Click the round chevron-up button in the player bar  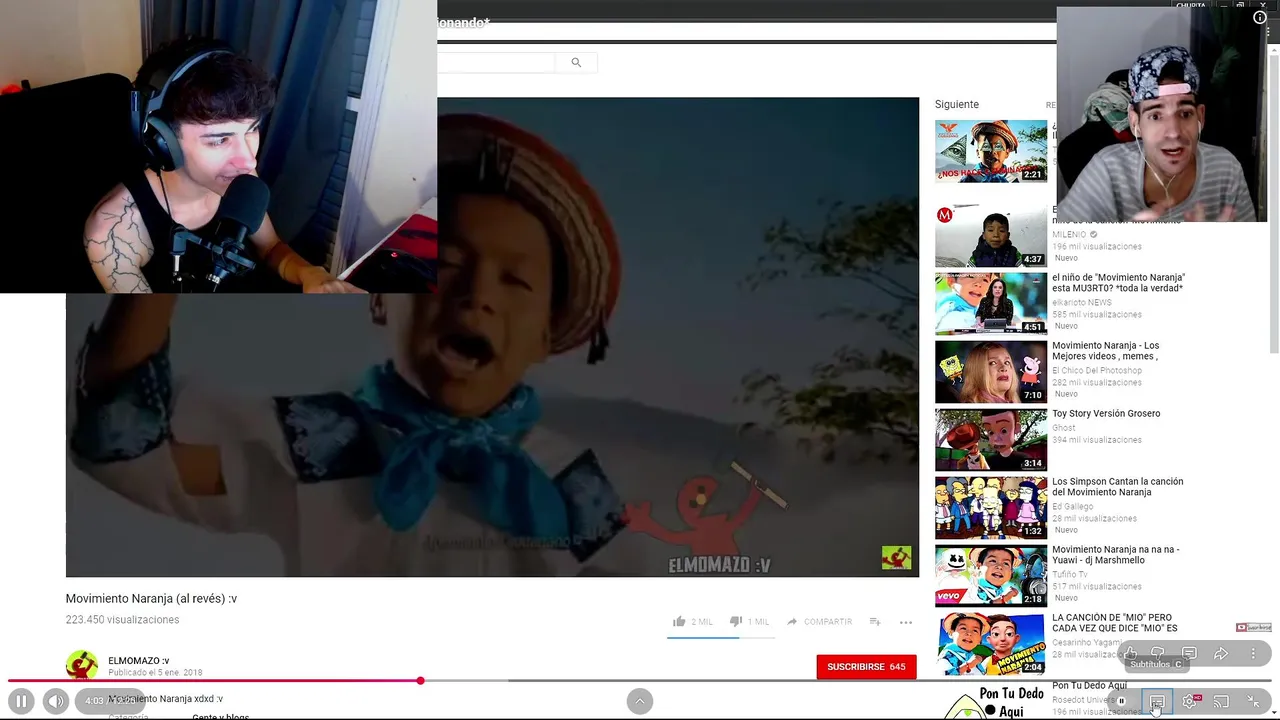(x=640, y=701)
